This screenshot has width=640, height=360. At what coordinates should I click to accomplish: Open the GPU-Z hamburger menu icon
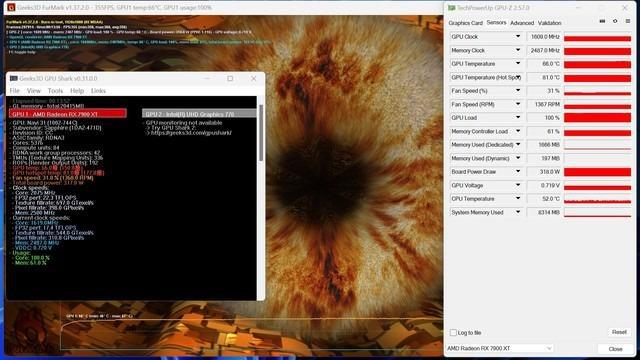click(x=628, y=21)
